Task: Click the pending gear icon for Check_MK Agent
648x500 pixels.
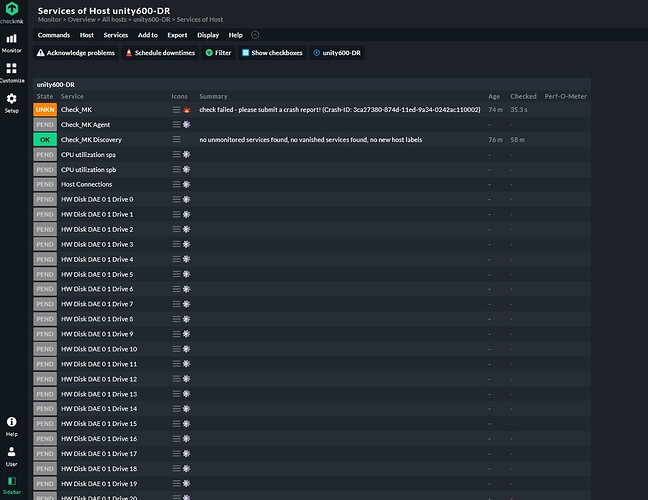Action: [x=187, y=124]
